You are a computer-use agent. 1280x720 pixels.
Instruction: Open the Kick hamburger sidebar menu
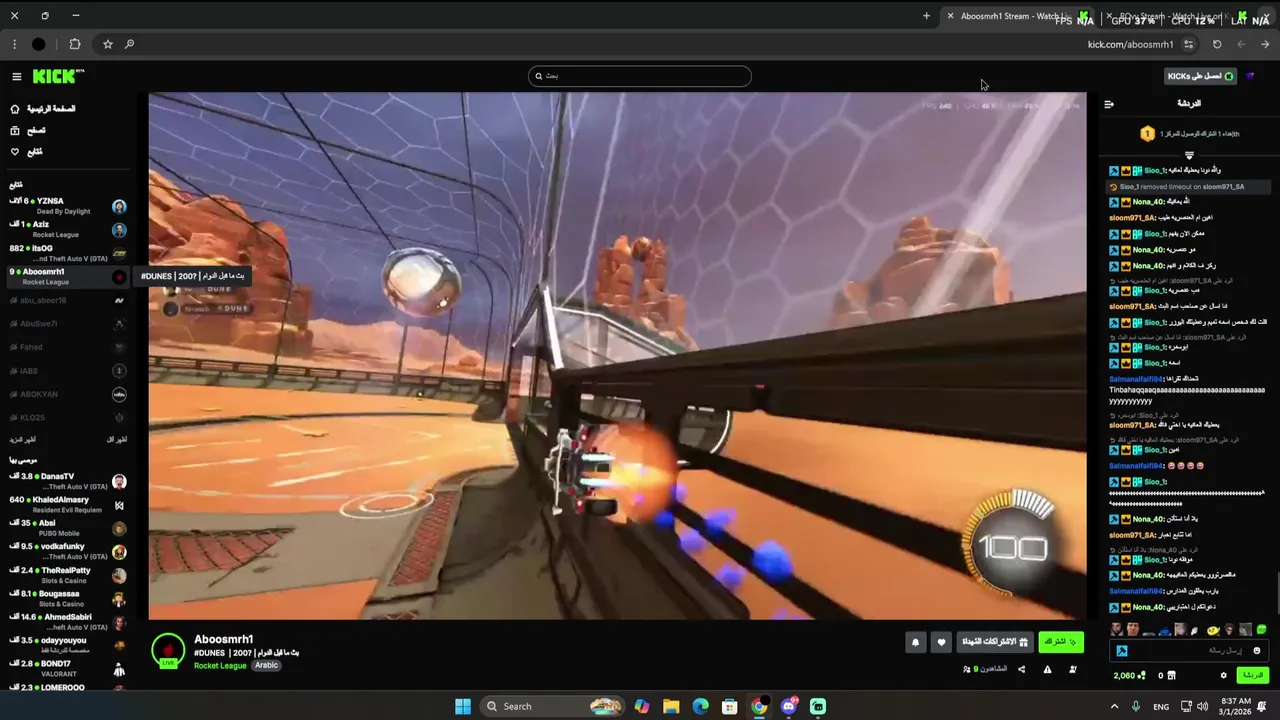tap(16, 76)
